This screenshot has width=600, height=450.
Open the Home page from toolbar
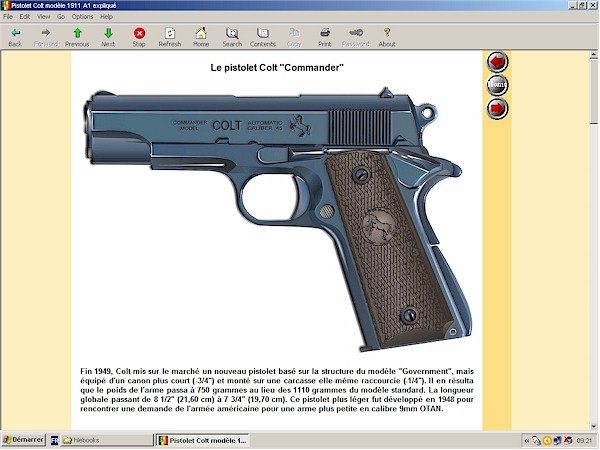[201, 37]
